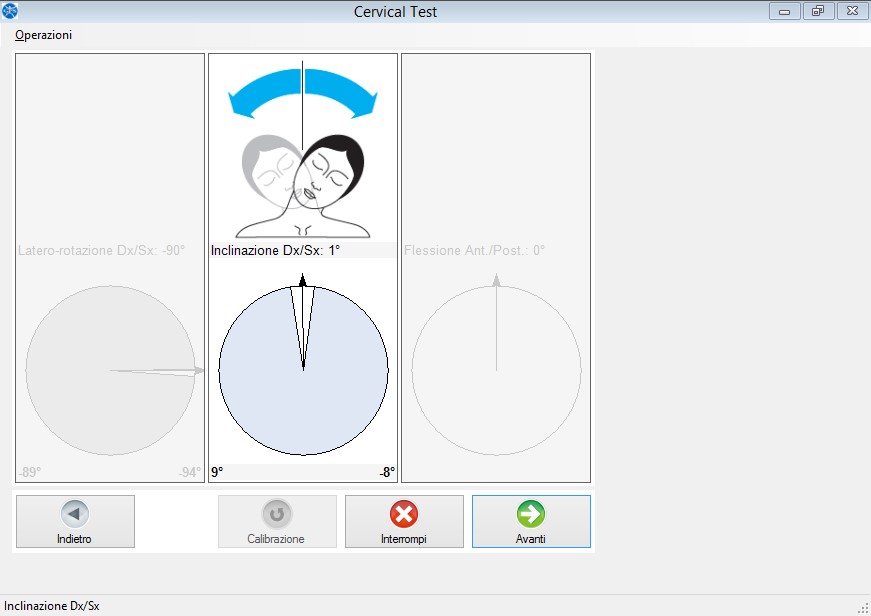Viewport: 871px width, 616px height.
Task: Click the -8° value under inclination gauge
Action: 387,472
